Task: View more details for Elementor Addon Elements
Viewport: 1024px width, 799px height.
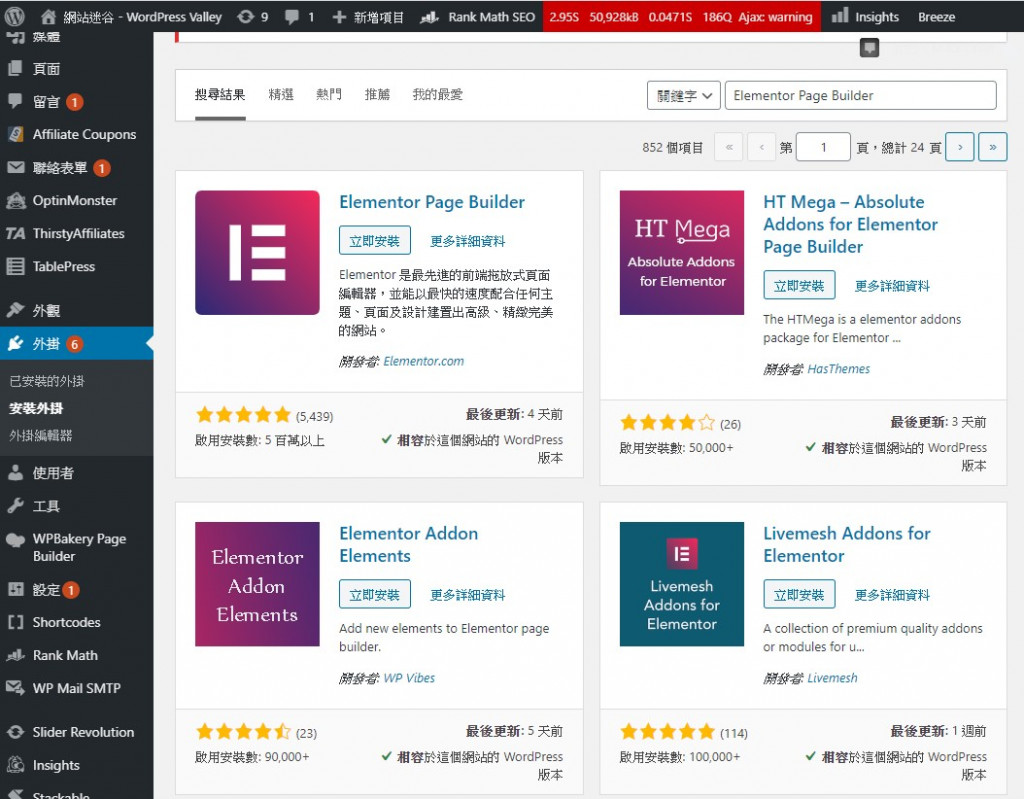Action: pos(468,595)
